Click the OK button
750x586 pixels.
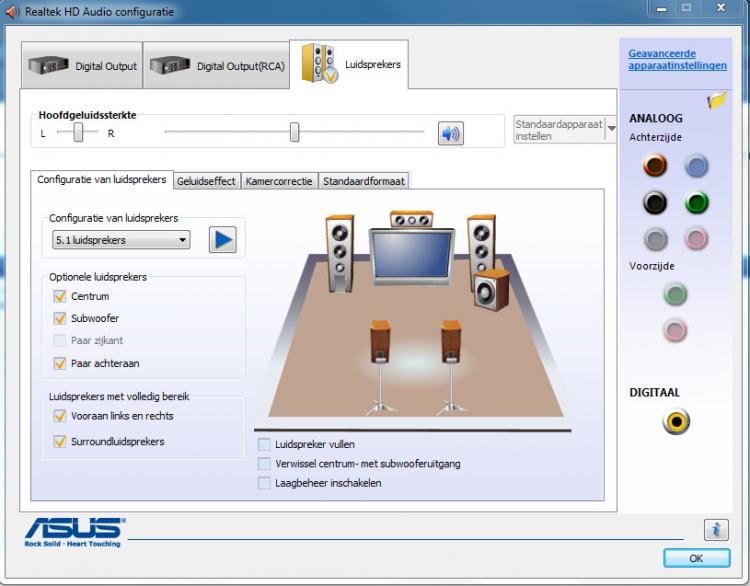pyautogui.click(x=696, y=558)
